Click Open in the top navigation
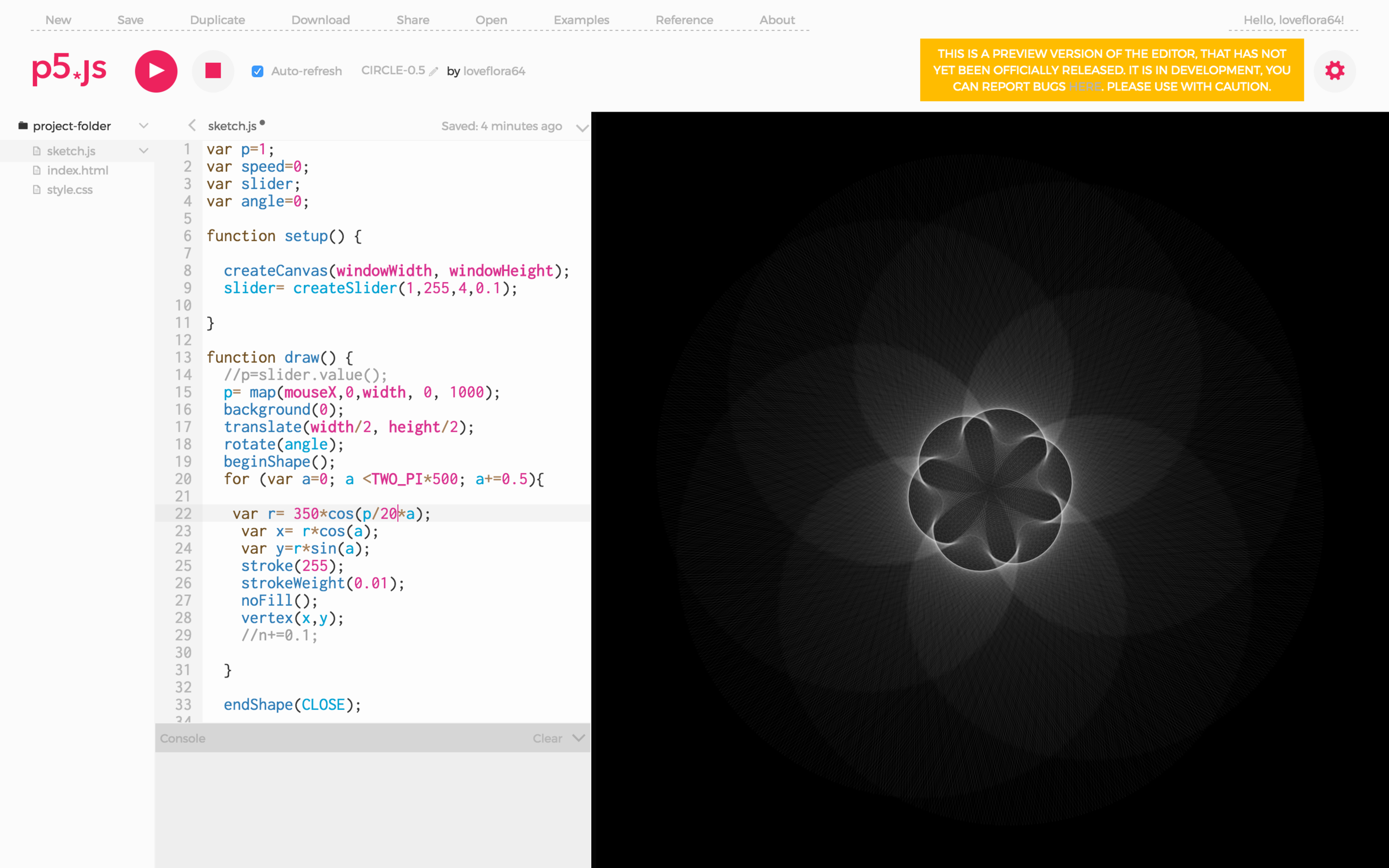The width and height of the screenshot is (1389, 868). [491, 20]
